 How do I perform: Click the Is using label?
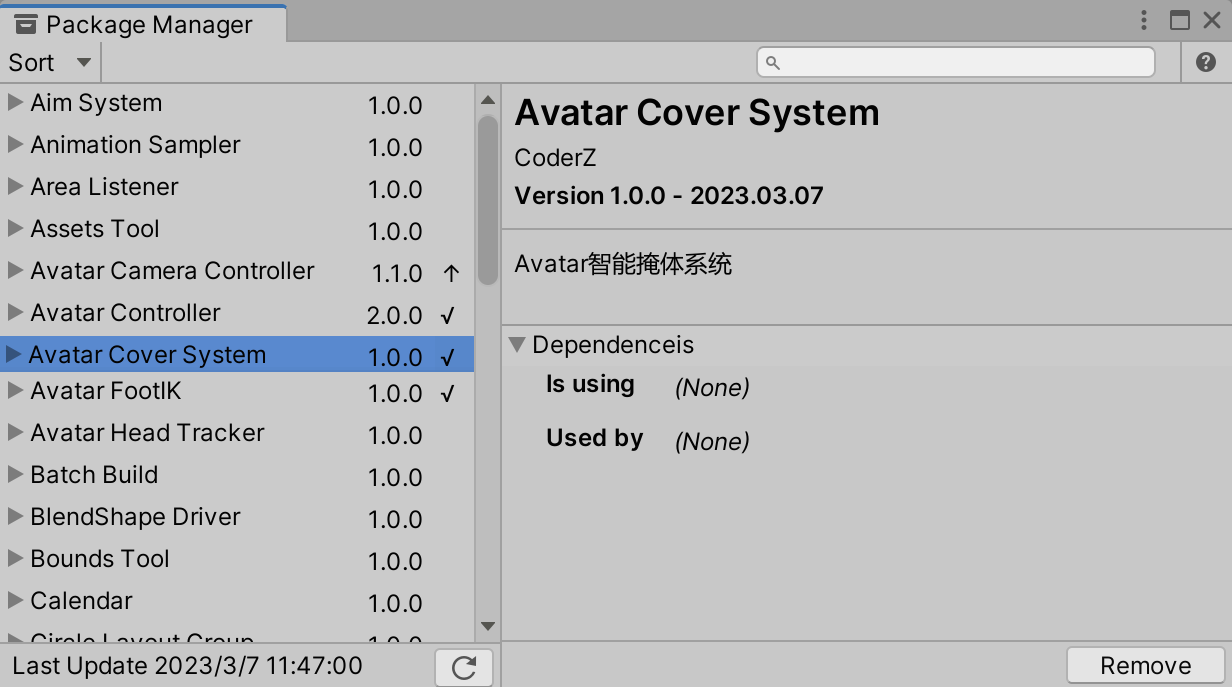point(590,385)
